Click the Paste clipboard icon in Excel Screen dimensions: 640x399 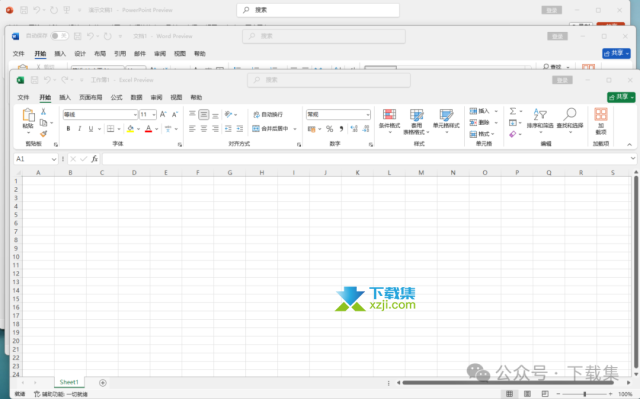28,115
